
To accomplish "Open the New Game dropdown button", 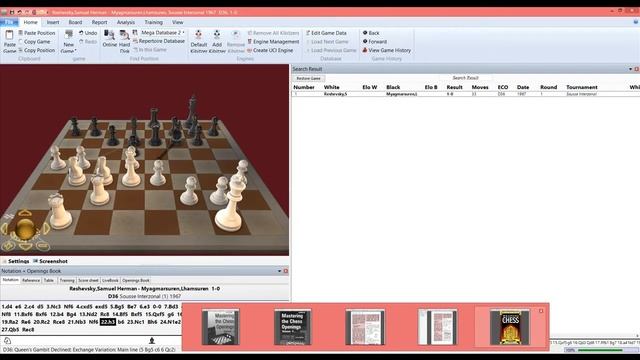I will click(x=69, y=42).
